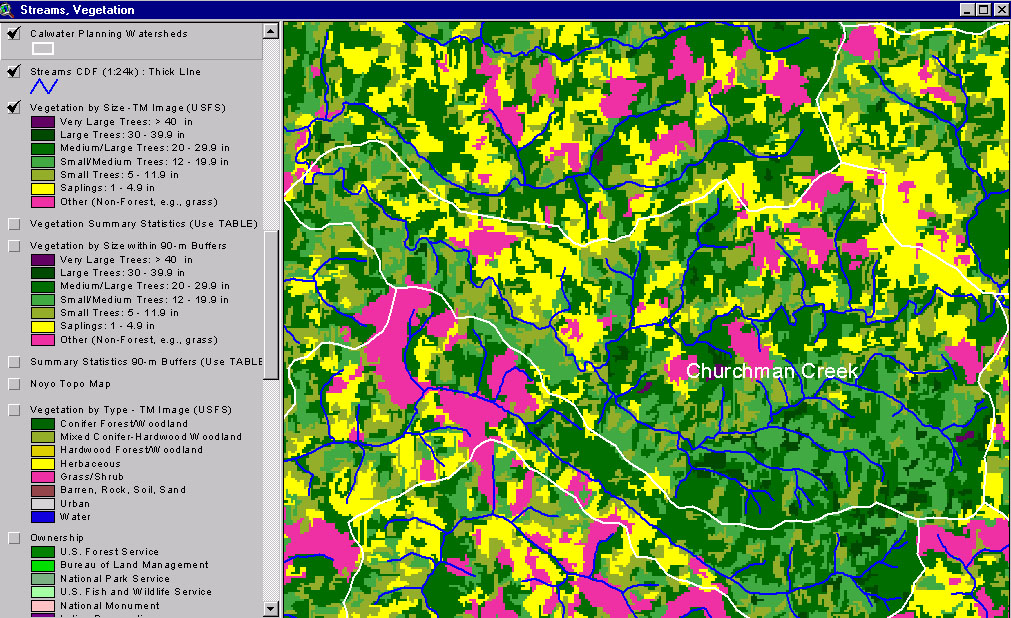Click yellow Saplings swatch in TM Image legend
The height and width of the screenshot is (618, 1011).
(43, 188)
